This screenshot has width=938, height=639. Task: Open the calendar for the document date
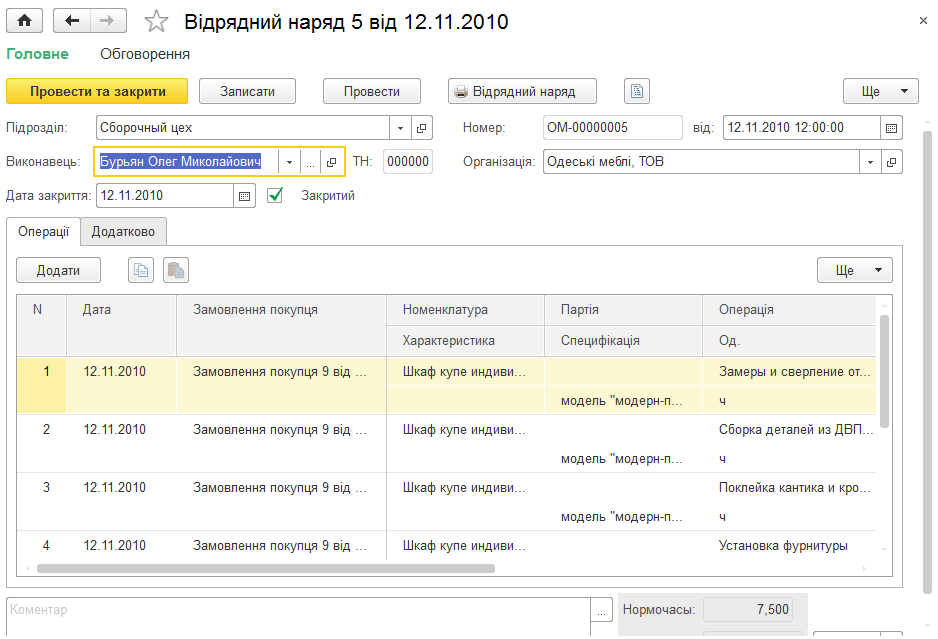pyautogui.click(x=891, y=128)
